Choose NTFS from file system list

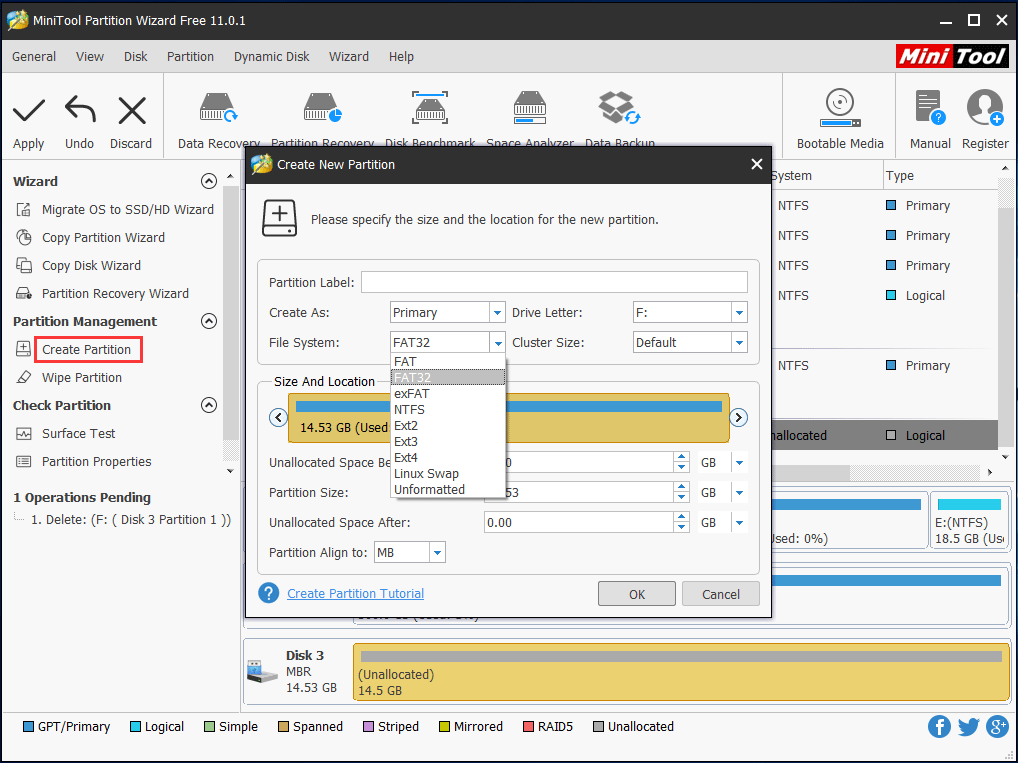point(409,410)
